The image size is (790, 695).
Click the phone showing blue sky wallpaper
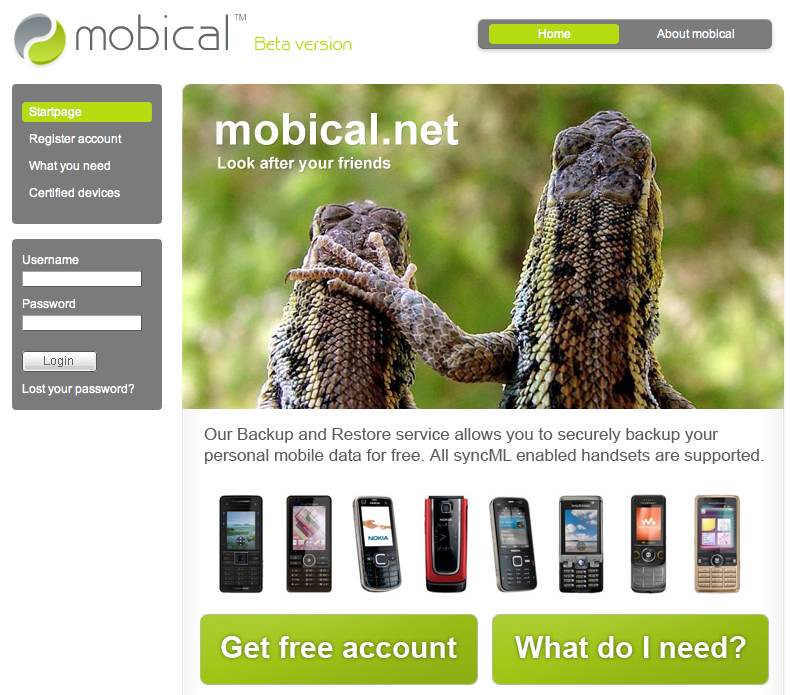581,544
